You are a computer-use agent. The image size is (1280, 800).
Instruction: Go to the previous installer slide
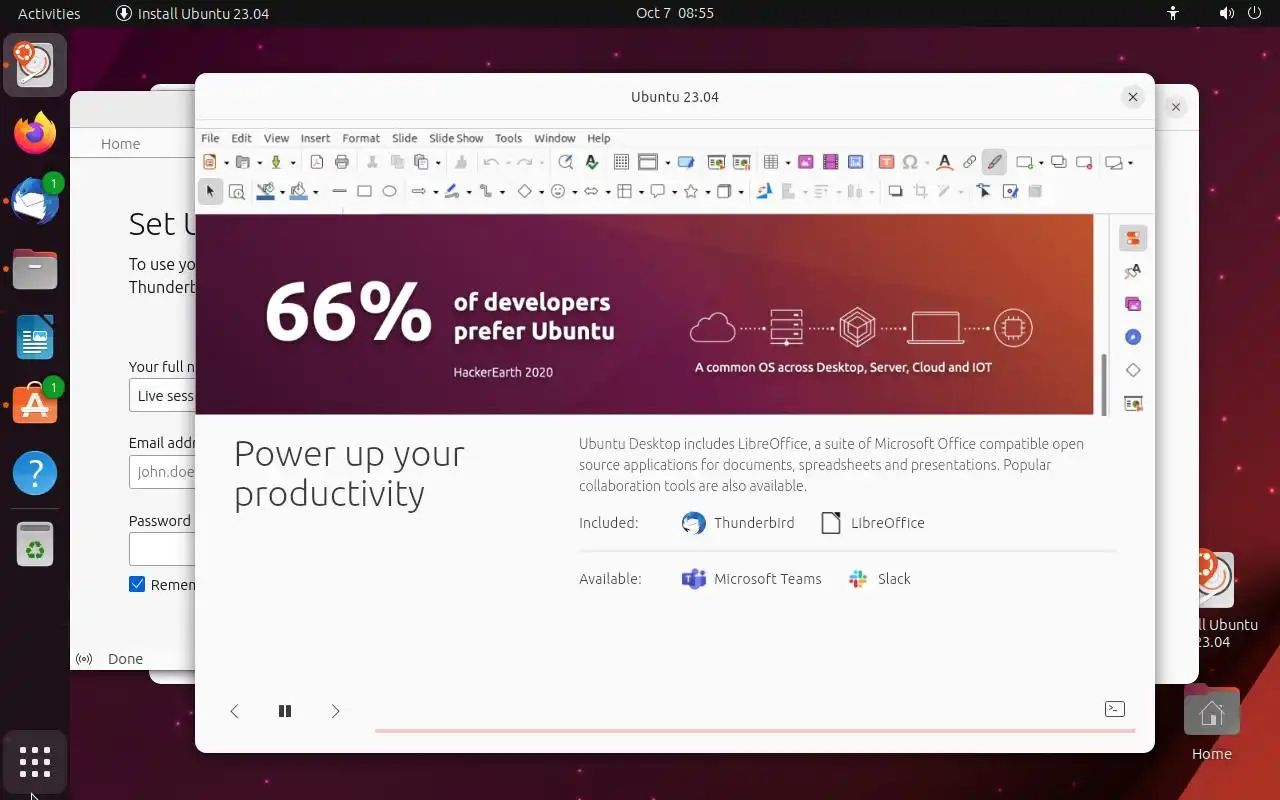click(x=234, y=711)
